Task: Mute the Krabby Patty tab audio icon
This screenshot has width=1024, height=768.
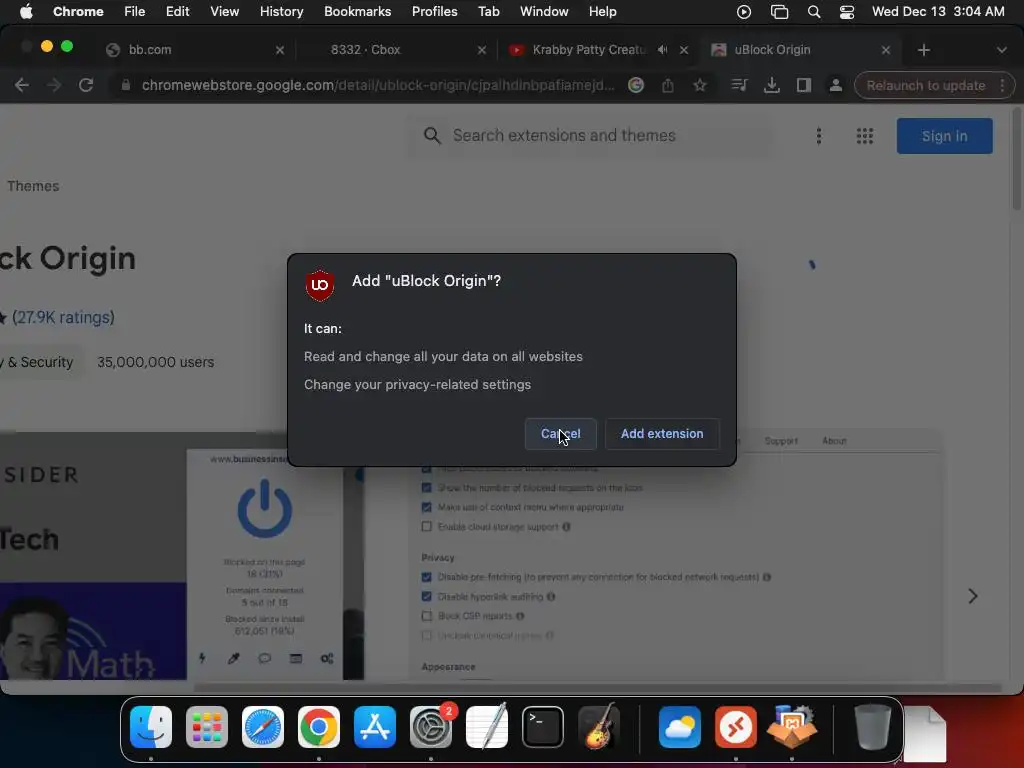Action: pos(662,50)
